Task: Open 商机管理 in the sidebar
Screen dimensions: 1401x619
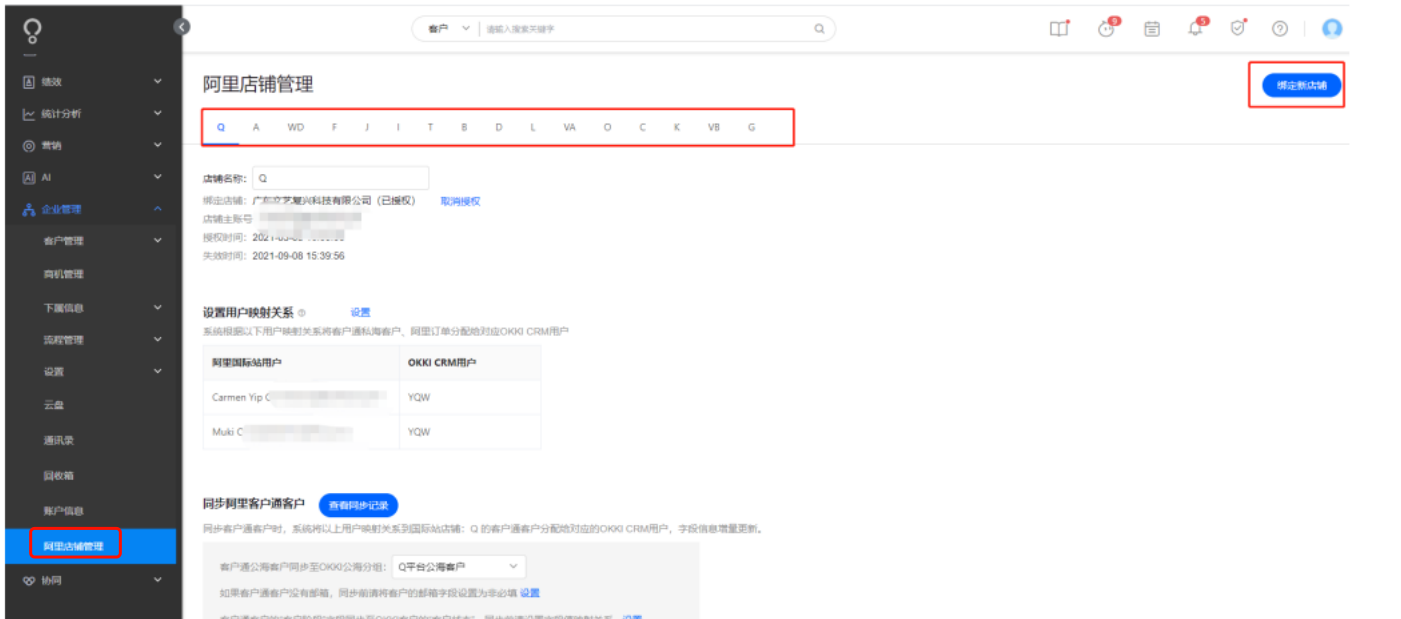Action: 63,274
